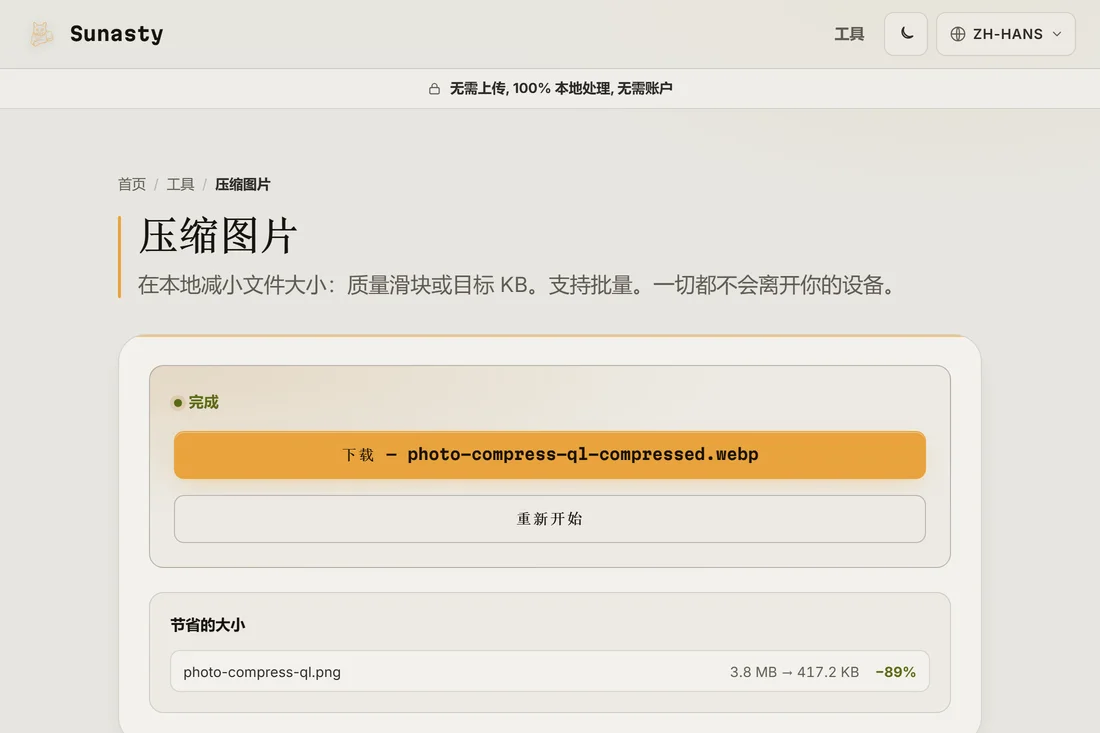
Task: Click the Sunasty cat logo icon
Action: pos(41,34)
